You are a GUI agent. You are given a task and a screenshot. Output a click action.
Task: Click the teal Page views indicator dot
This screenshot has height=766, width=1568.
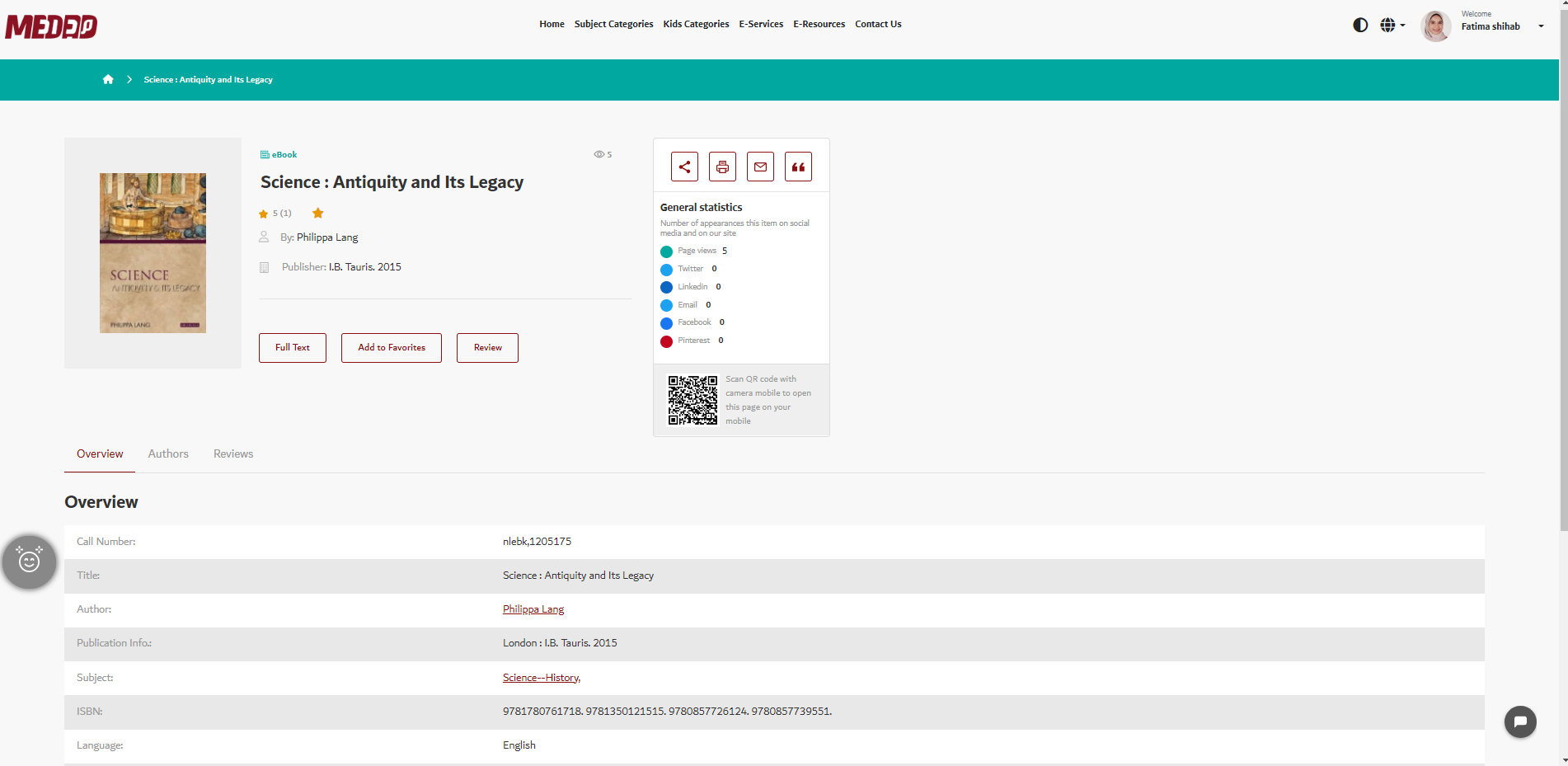pos(666,251)
